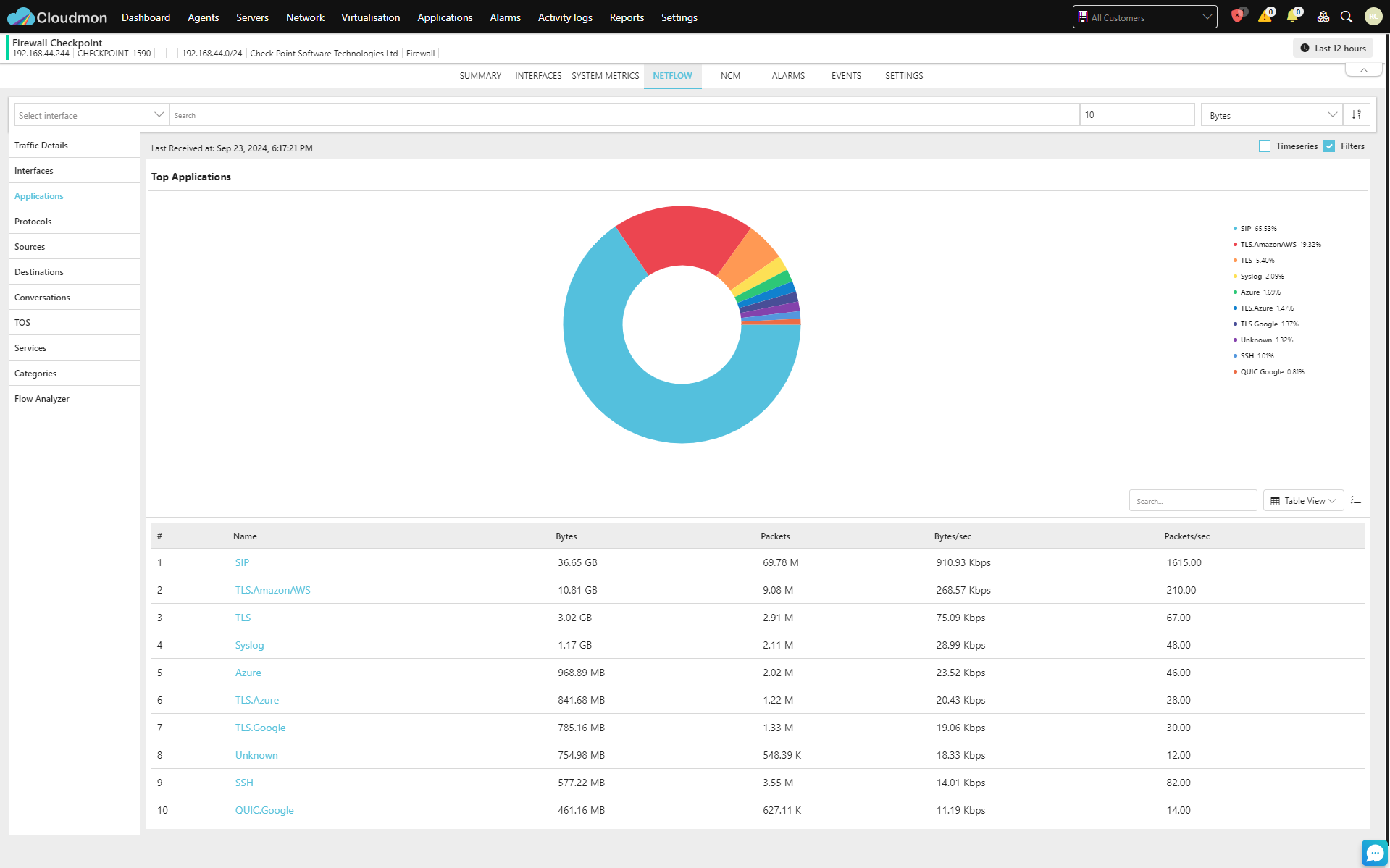Select Categories in the sidebar

[x=74, y=373]
